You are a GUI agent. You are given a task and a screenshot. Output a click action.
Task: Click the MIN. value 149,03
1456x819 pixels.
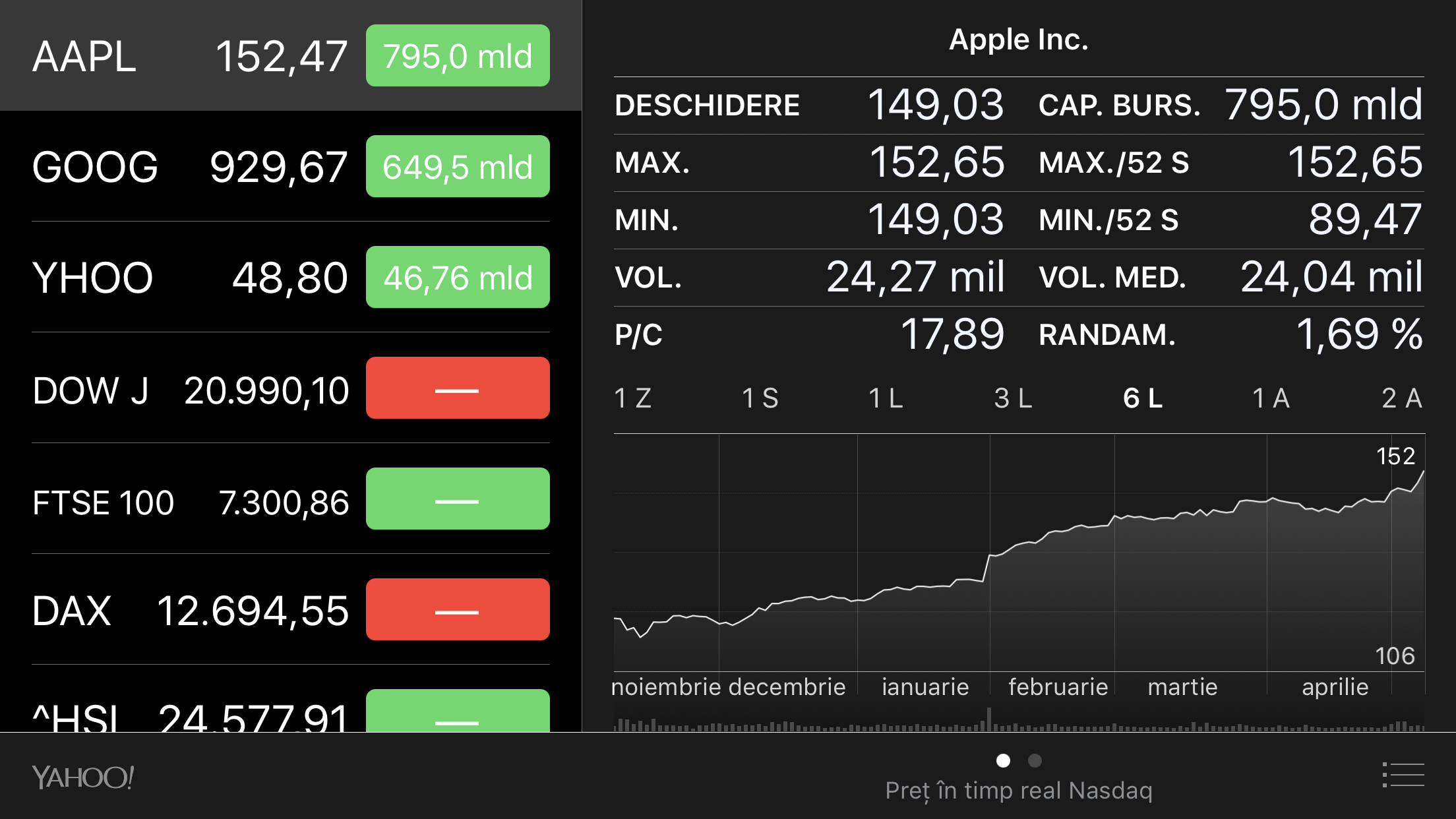tap(936, 219)
